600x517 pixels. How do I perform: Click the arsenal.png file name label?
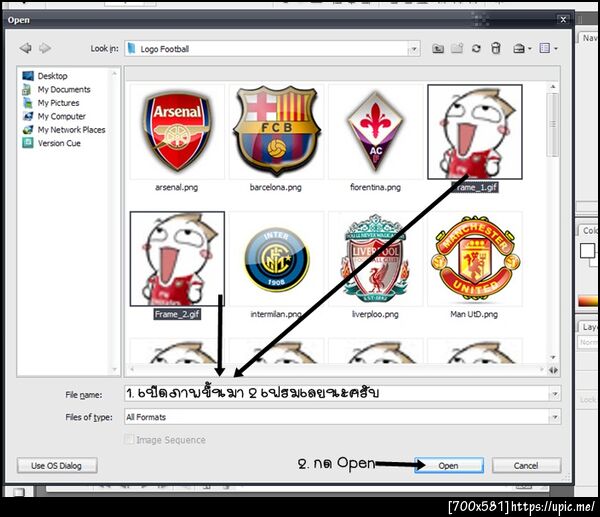click(x=176, y=187)
